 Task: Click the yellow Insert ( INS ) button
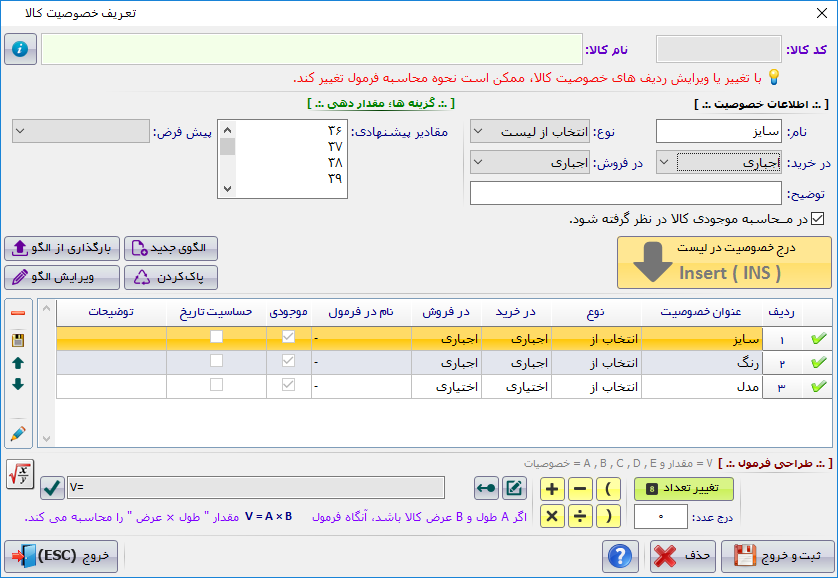click(x=724, y=263)
